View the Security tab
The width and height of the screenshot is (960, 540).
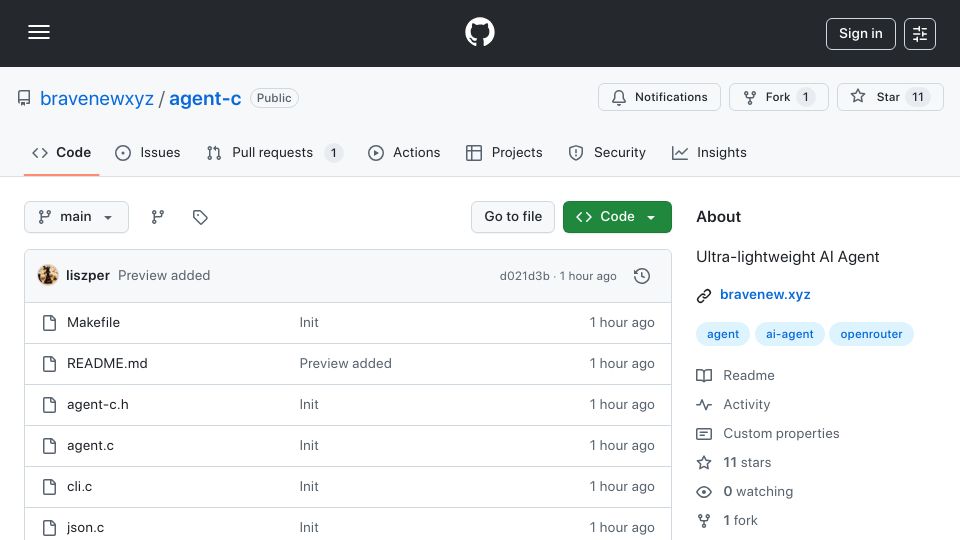[607, 152]
